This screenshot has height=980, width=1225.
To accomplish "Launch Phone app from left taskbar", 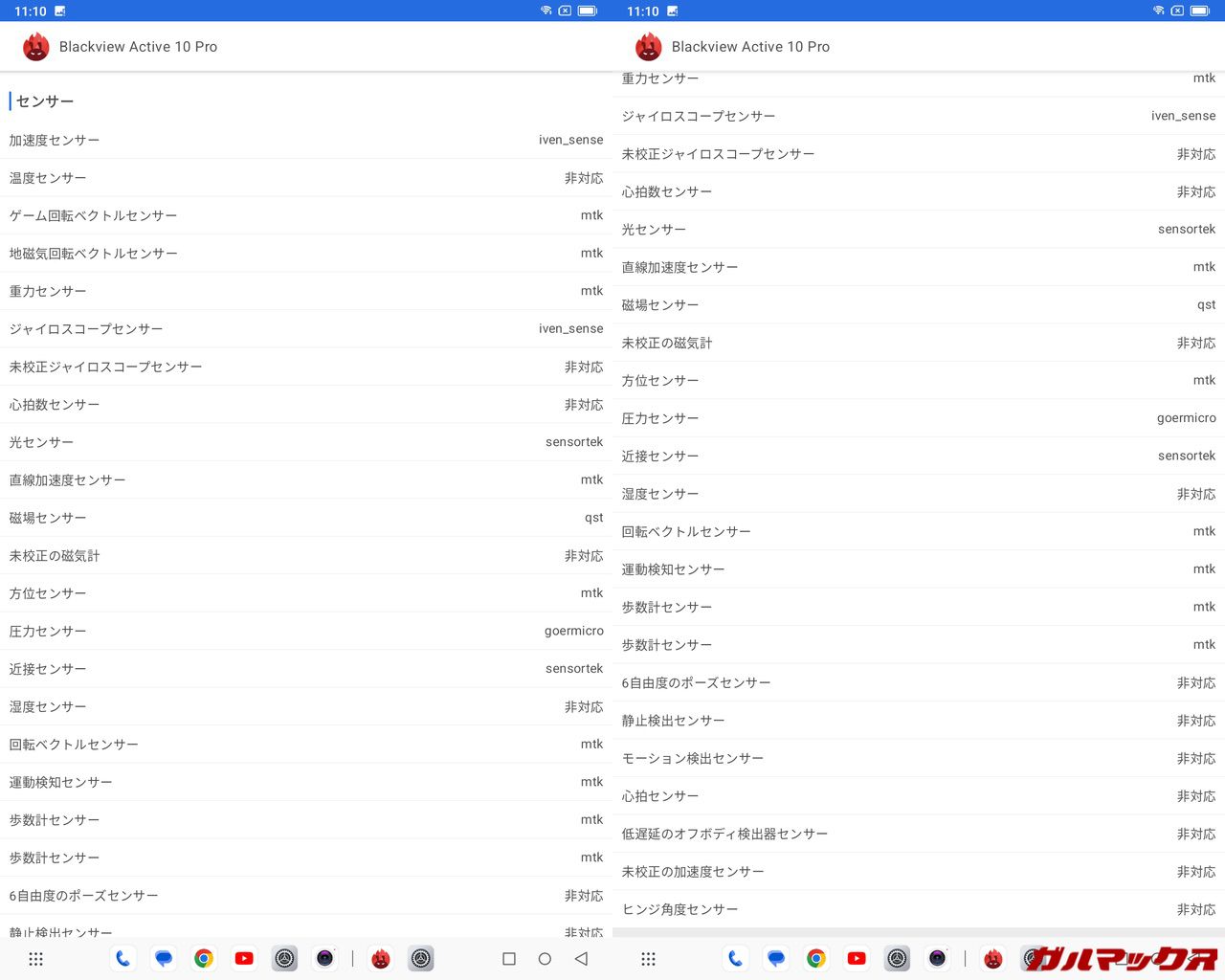I will coord(122,959).
